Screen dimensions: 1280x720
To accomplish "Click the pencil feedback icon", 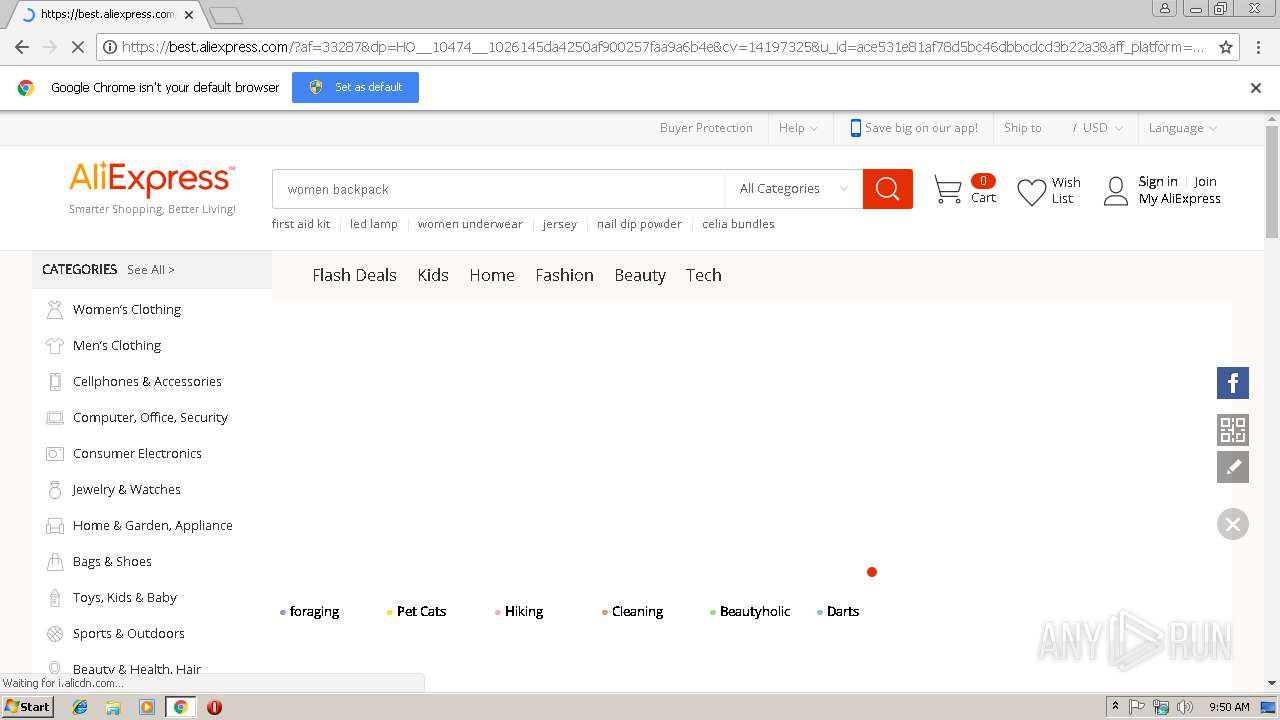I will point(1233,466).
